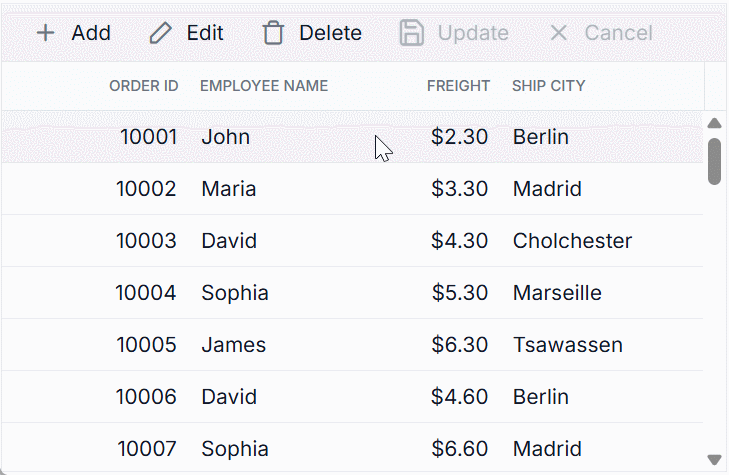
Task: Click the Update save icon
Action: 412,33
